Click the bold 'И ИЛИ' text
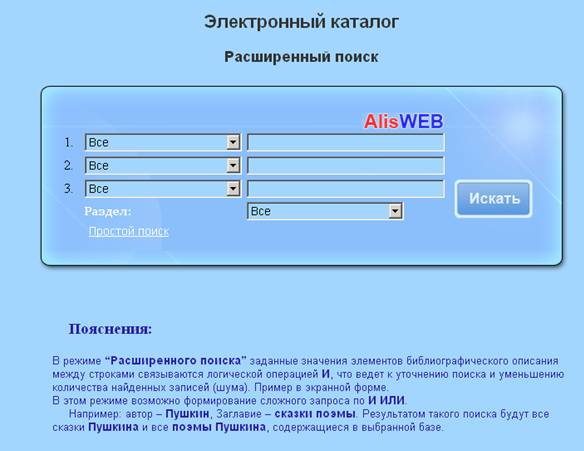Viewport: 584px width, 451px height. 386,400
